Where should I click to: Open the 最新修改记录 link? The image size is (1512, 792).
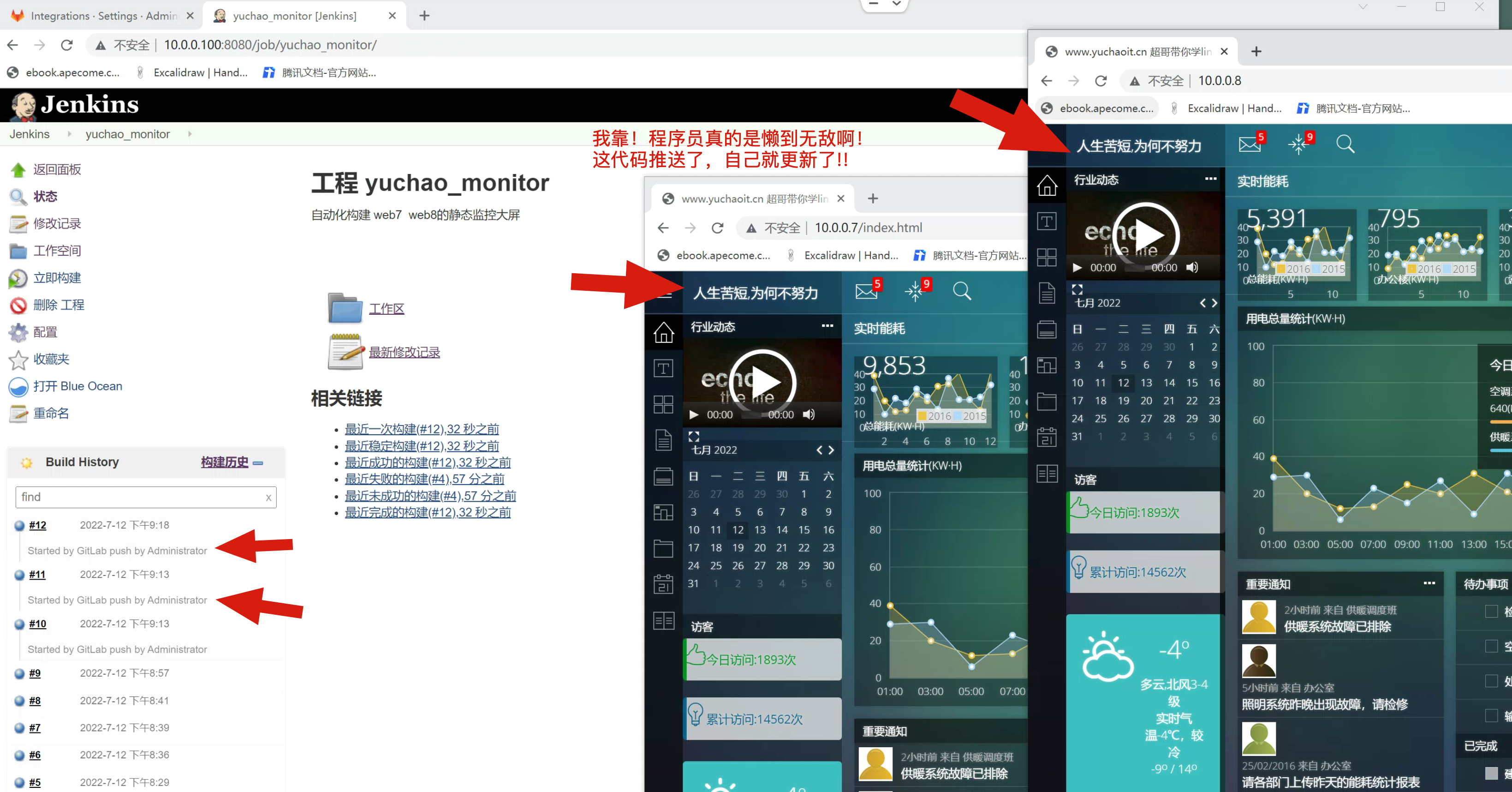[x=404, y=352]
